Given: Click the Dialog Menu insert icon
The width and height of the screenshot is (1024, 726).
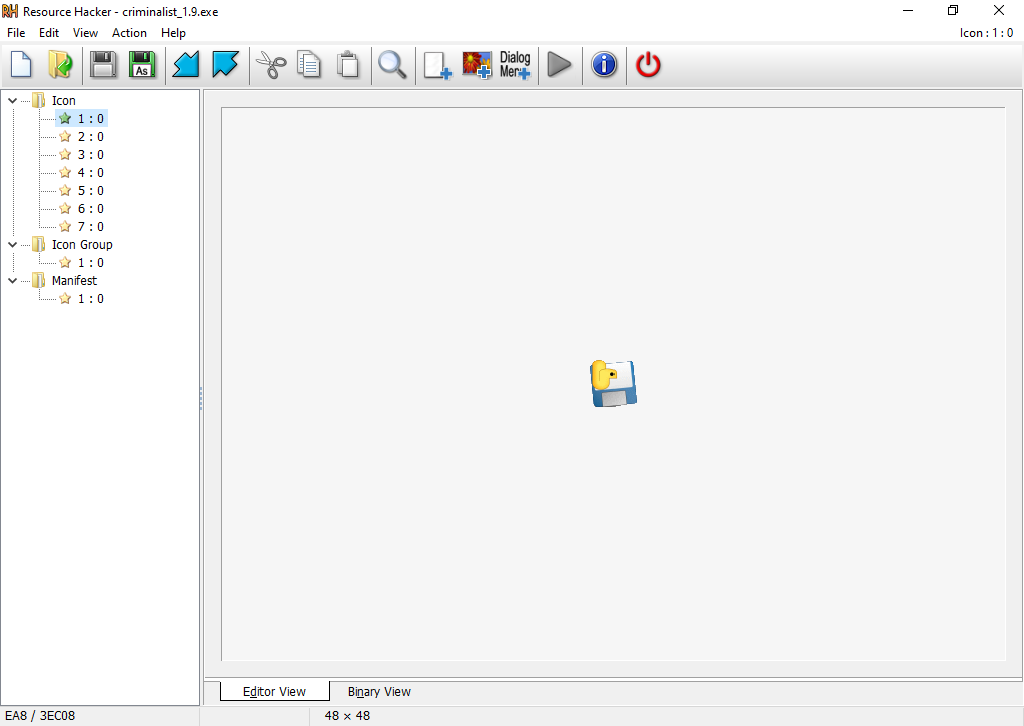Looking at the screenshot, I should point(515,66).
